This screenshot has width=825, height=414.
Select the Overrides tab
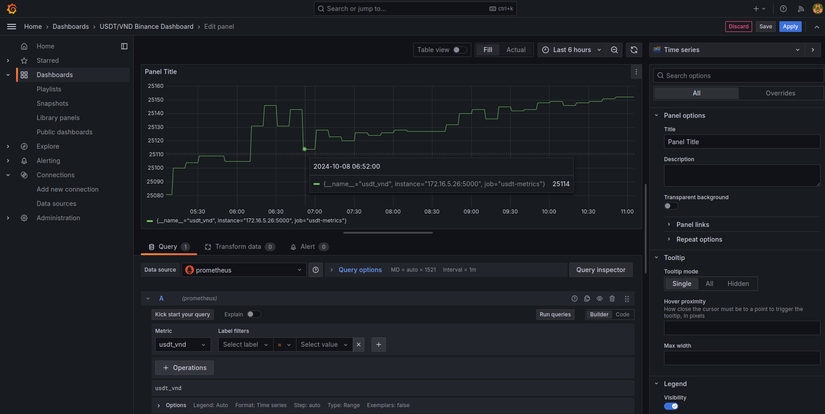coord(780,93)
